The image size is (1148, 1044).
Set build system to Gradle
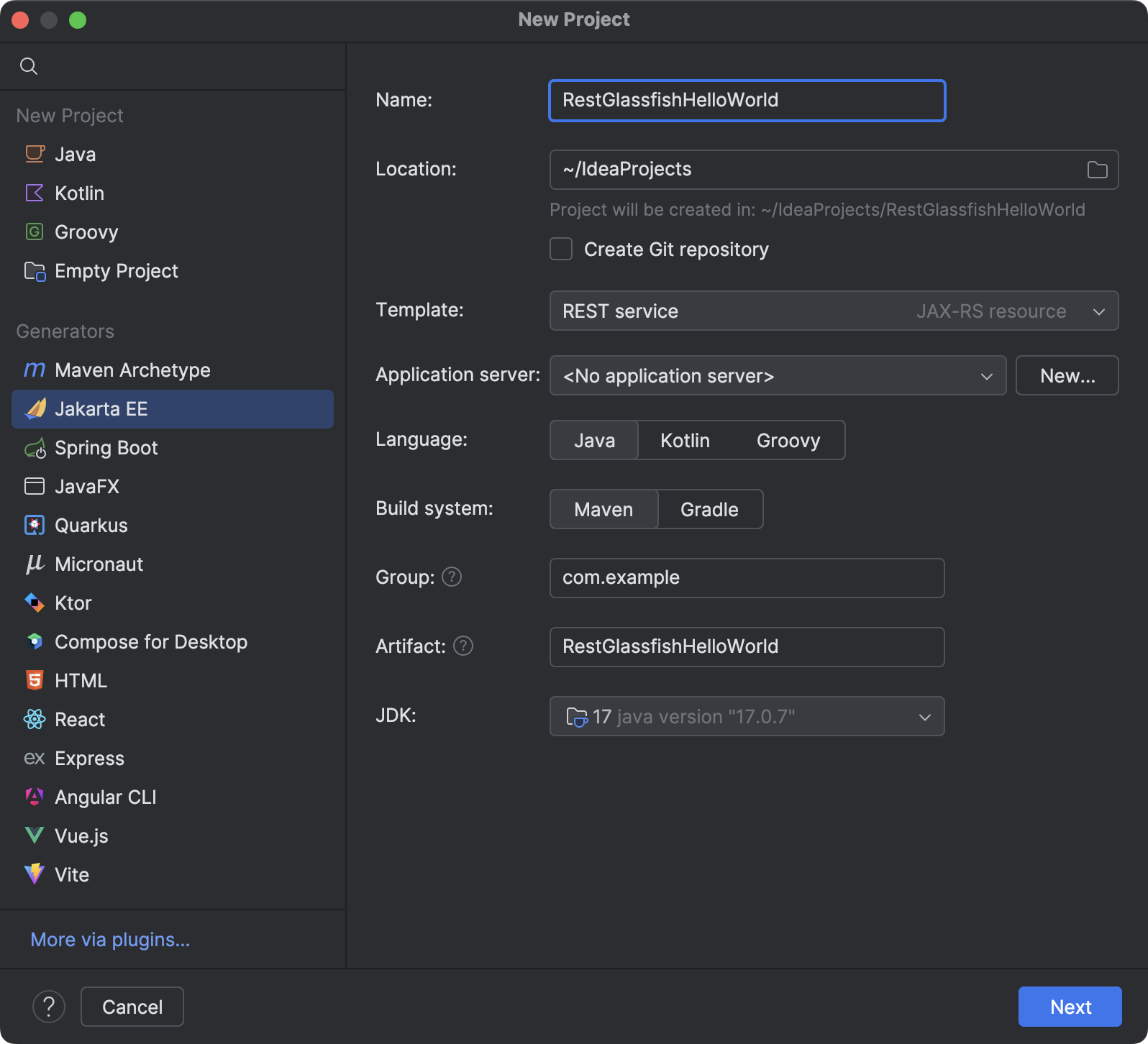click(709, 509)
